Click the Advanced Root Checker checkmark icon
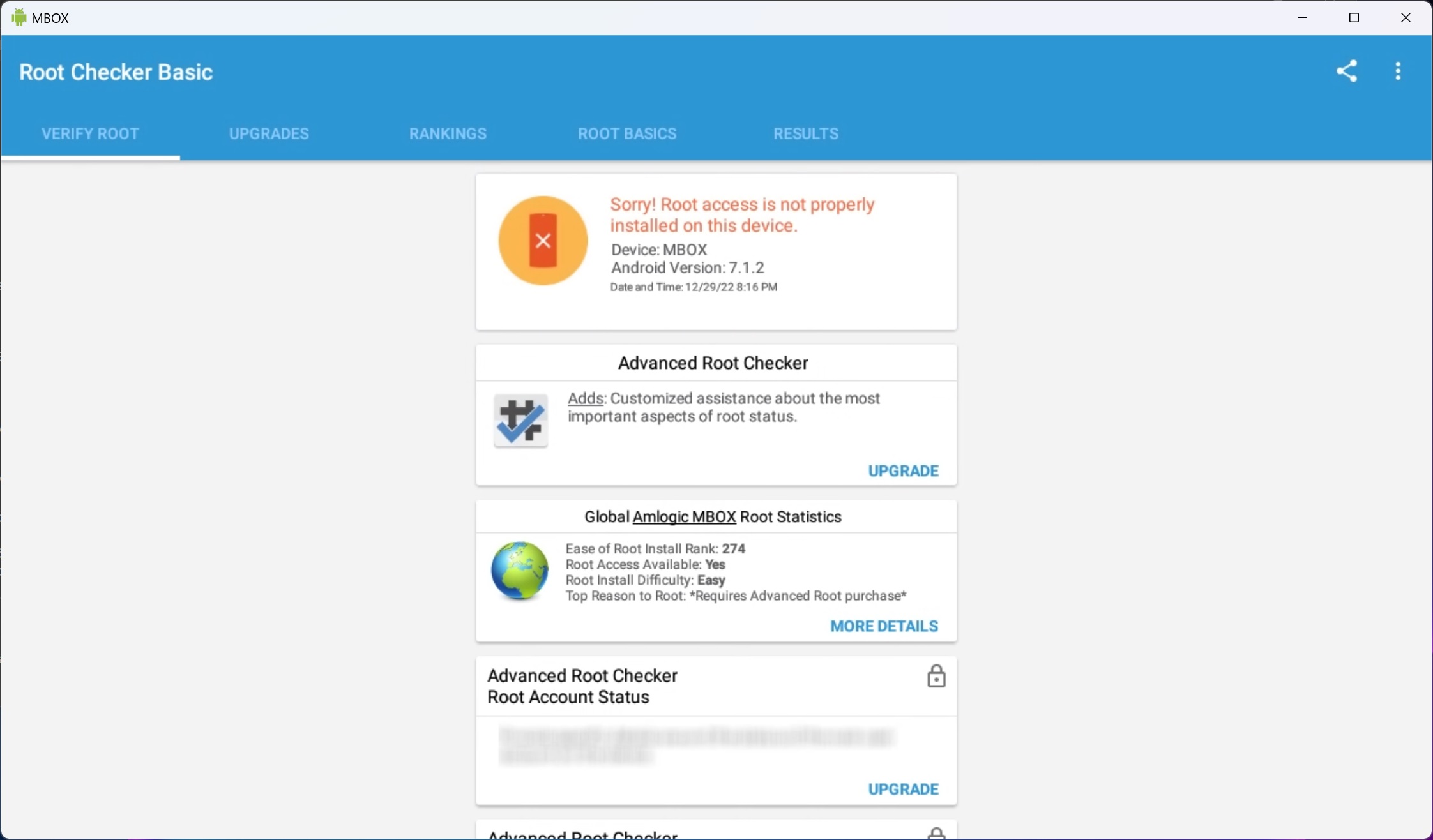Screen dimensions: 1433x840 [x=520, y=421]
